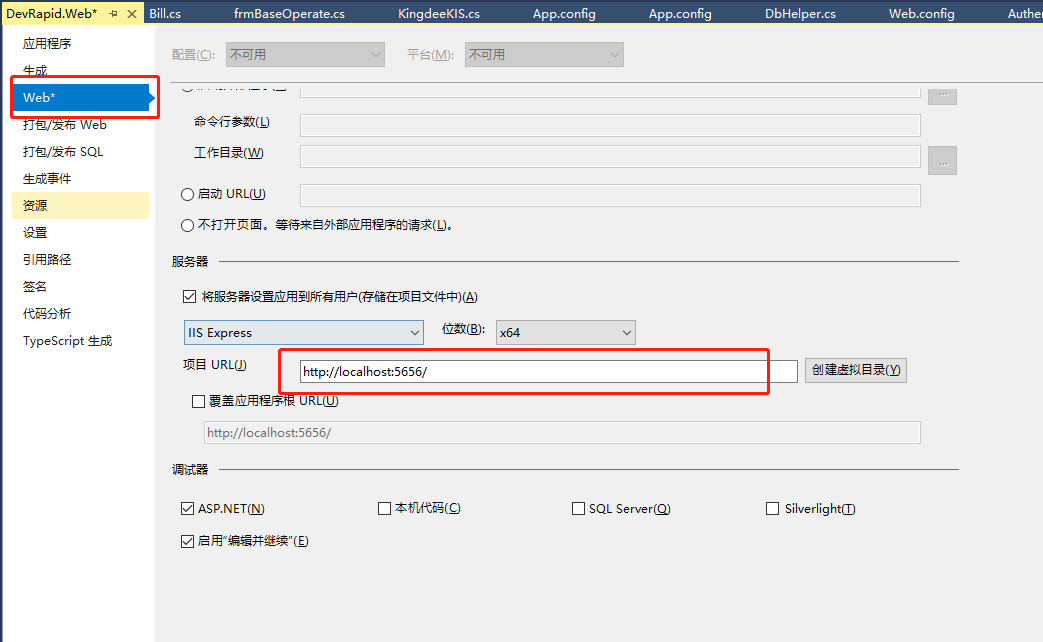
Task: Open the IIS Express server dropdown
Action: (x=303, y=332)
